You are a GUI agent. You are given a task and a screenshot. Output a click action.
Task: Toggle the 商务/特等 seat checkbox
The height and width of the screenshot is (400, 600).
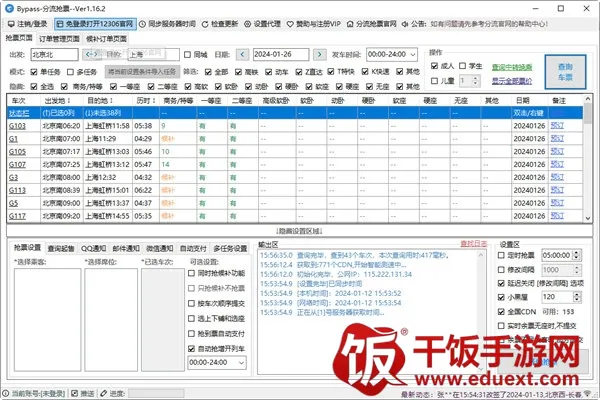tap(64, 87)
